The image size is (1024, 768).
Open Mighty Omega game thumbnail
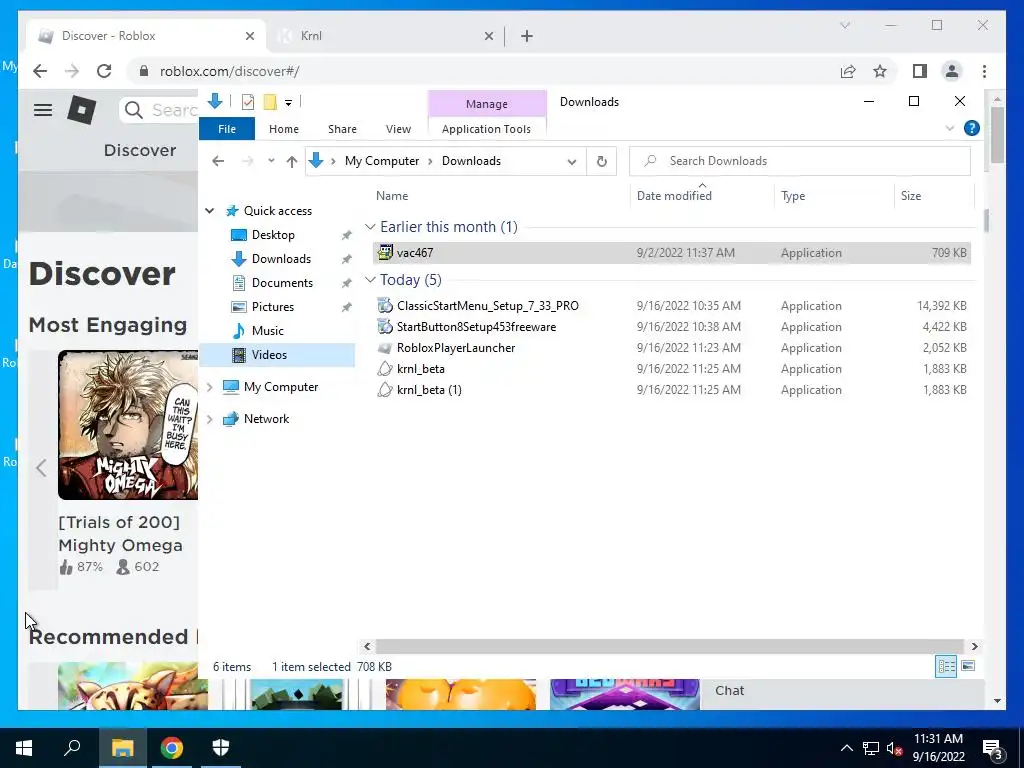pyautogui.click(x=128, y=425)
